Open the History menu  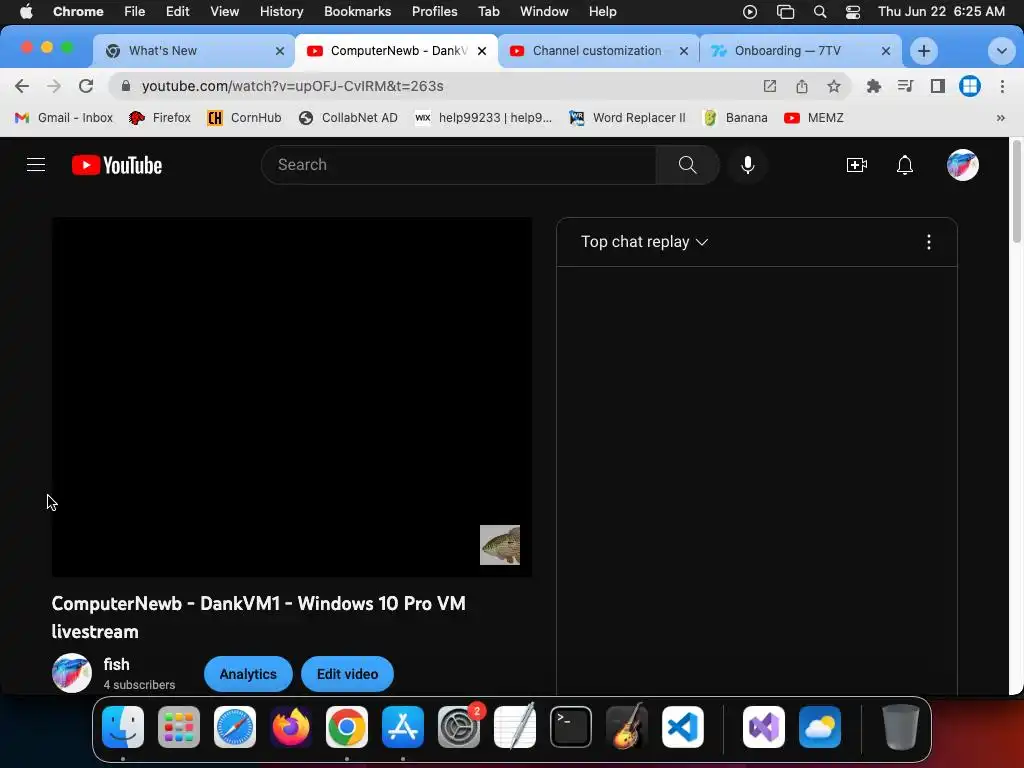[281, 12]
